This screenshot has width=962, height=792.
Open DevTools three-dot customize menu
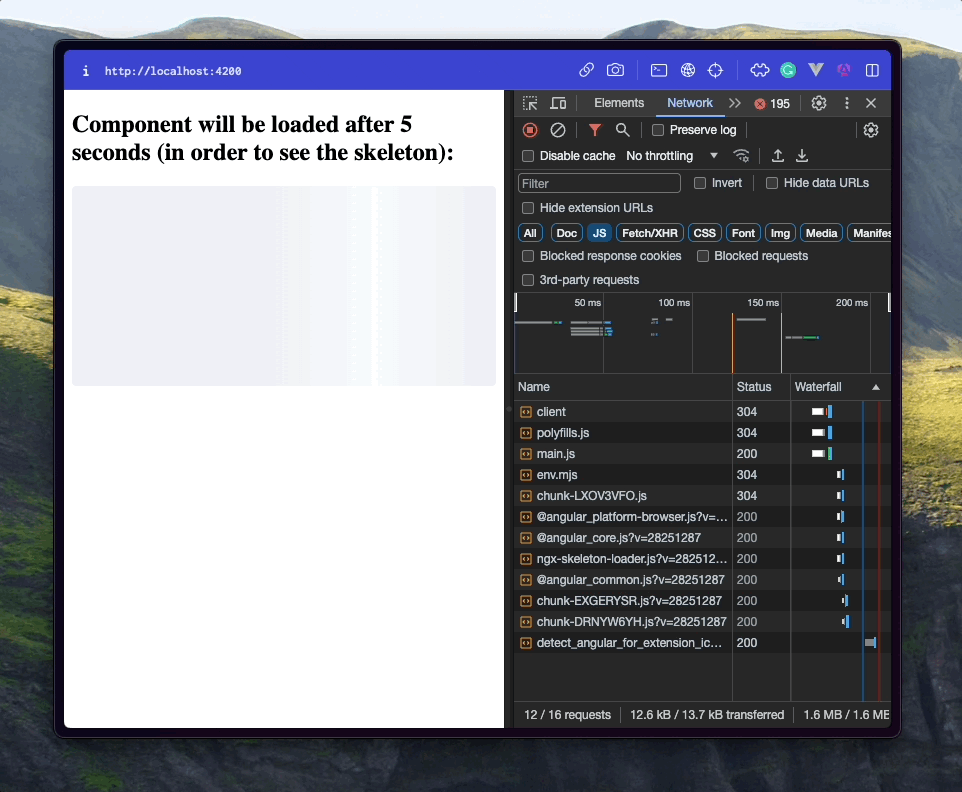pyautogui.click(x=847, y=103)
